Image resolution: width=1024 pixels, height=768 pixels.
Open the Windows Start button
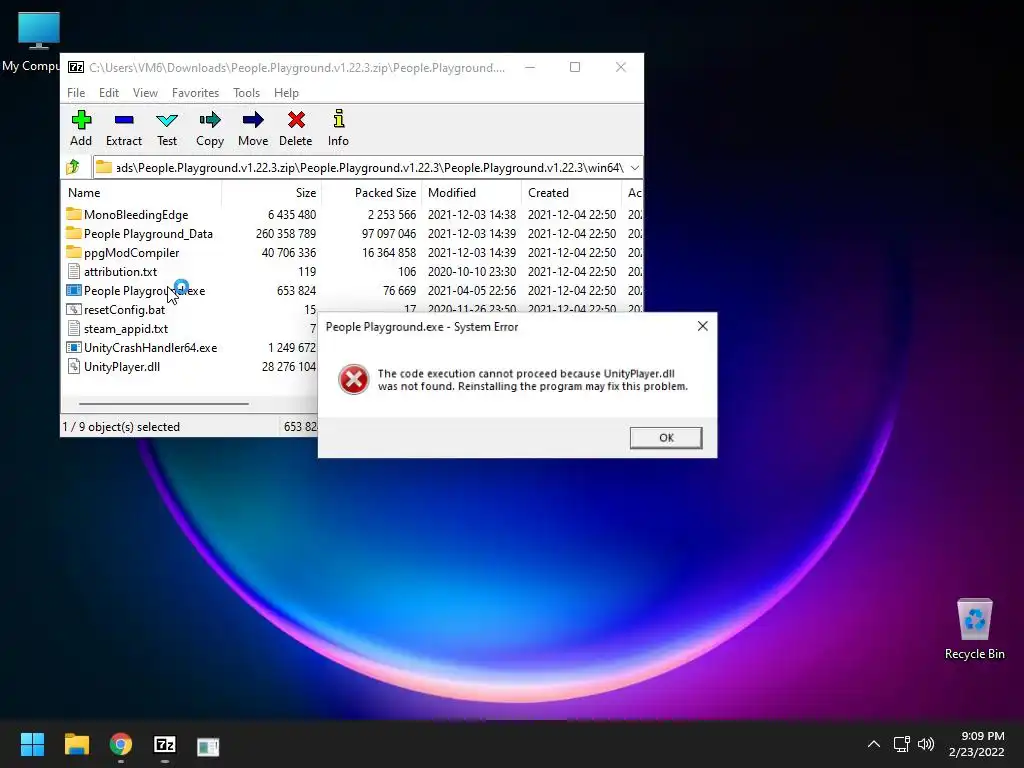click(32, 744)
